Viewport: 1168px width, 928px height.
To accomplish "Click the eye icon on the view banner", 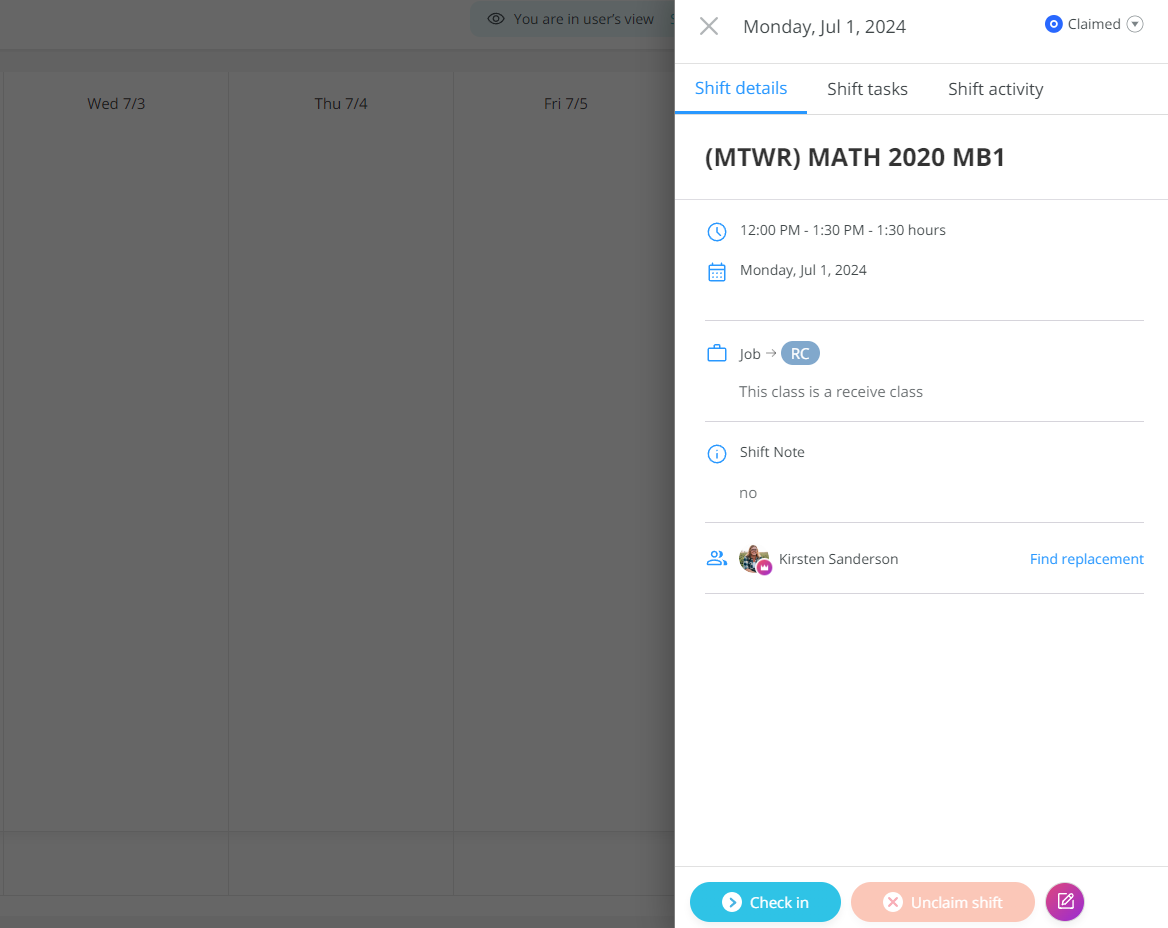I will (x=495, y=18).
